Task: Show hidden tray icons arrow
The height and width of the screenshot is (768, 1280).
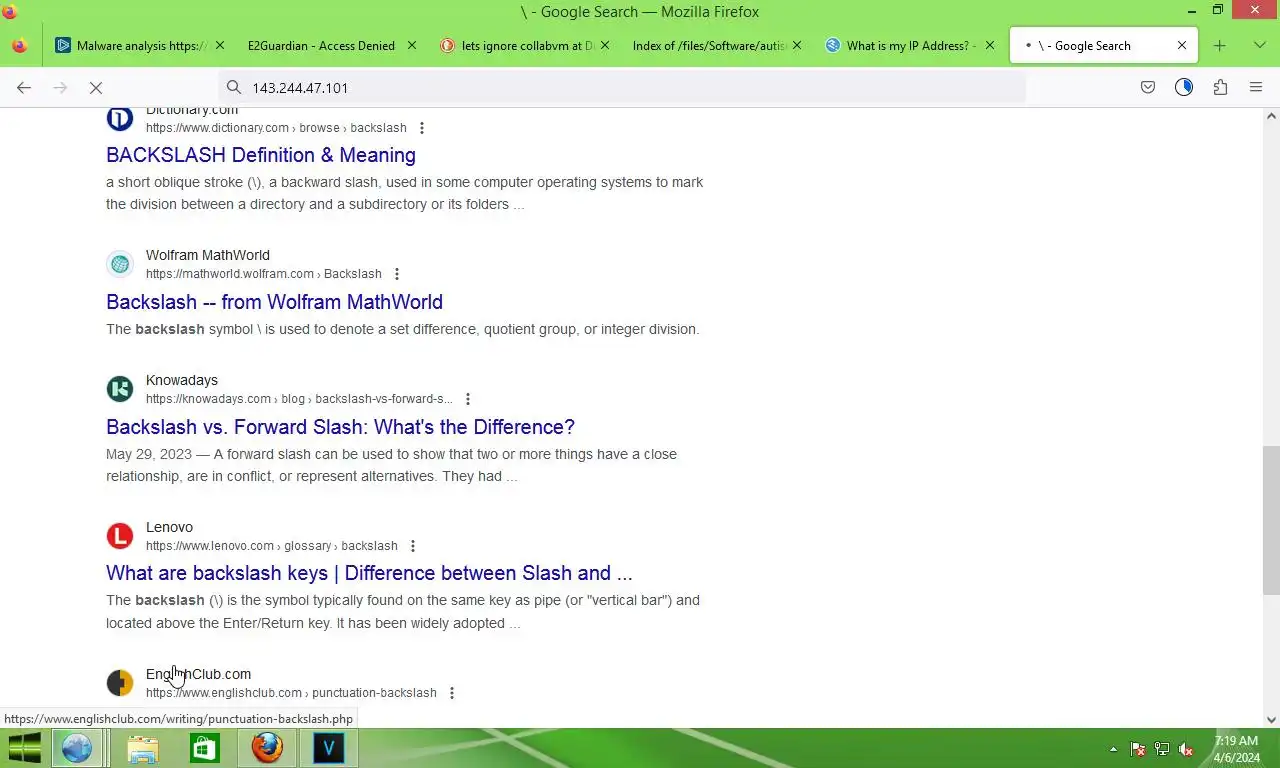Action: [1113, 749]
